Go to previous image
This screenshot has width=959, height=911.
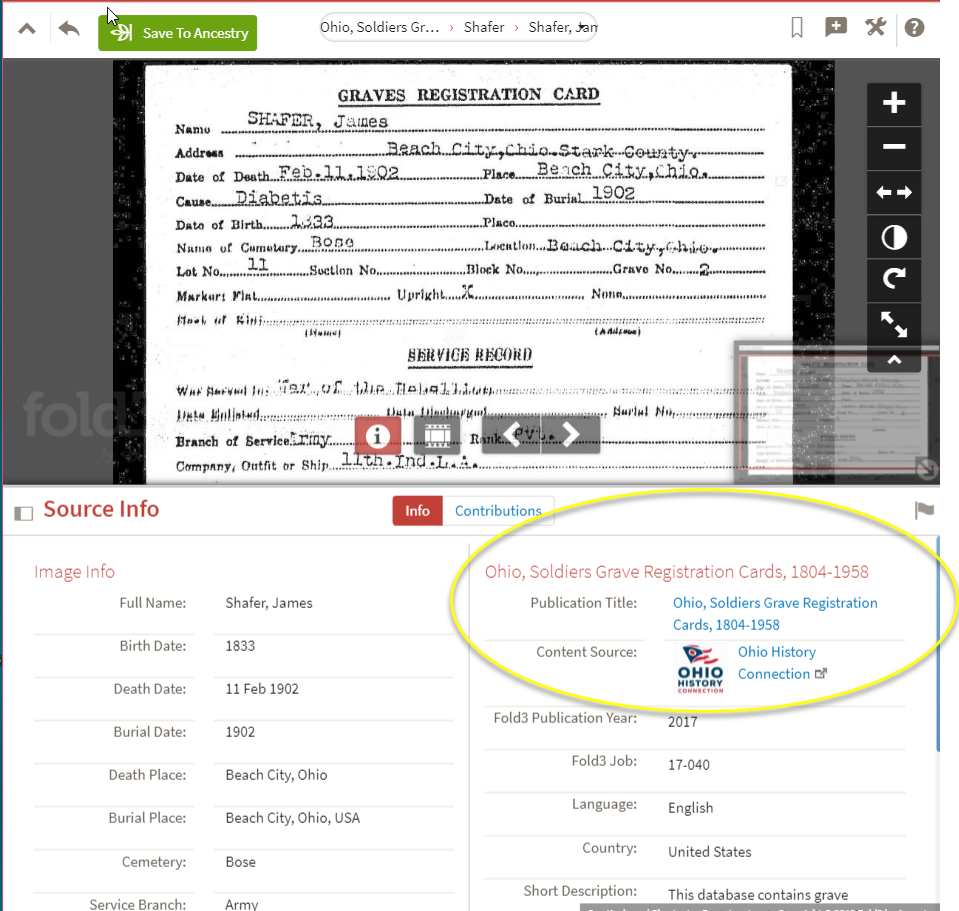[511, 435]
